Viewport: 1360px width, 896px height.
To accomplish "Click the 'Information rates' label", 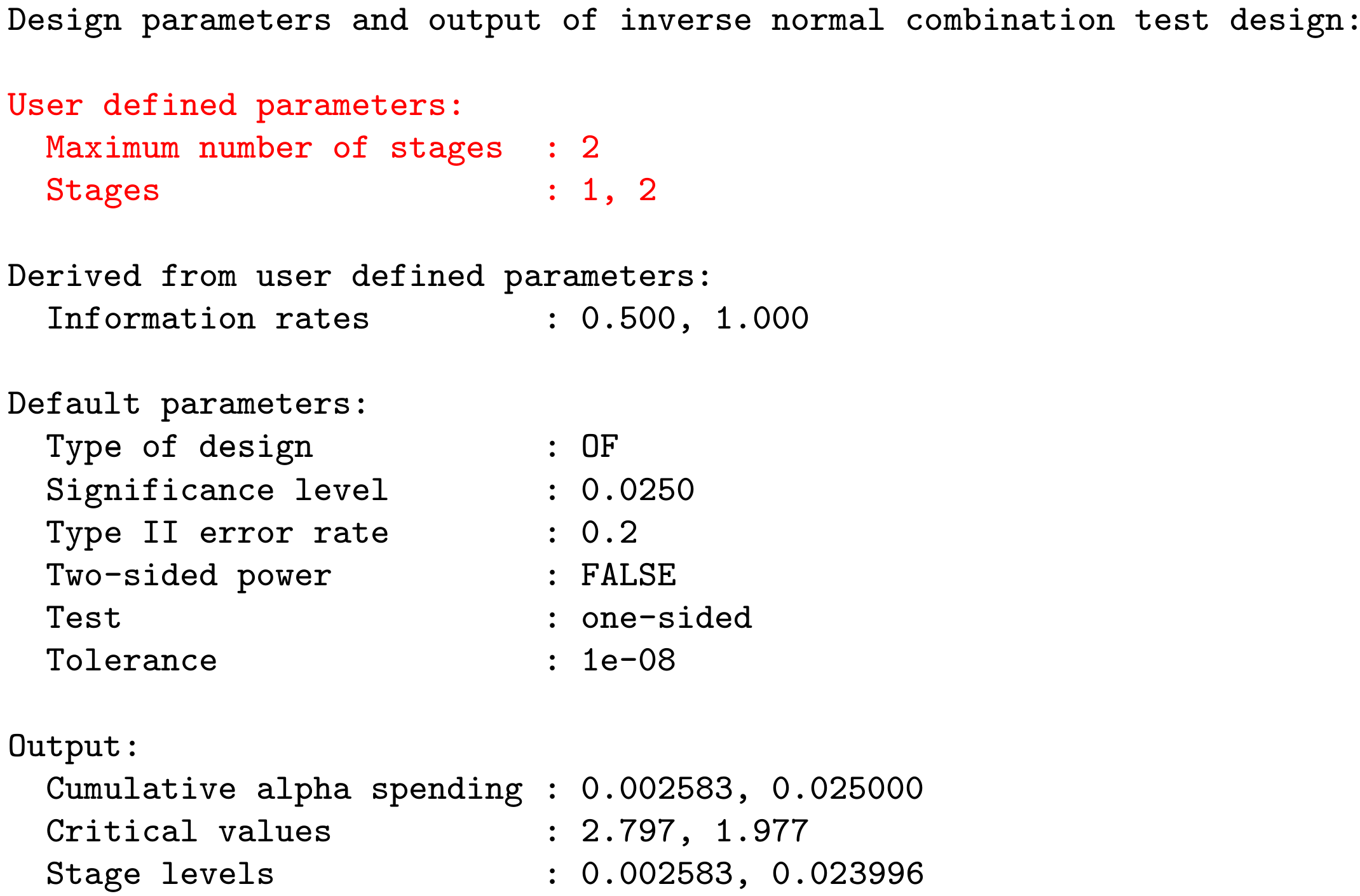I will [x=207, y=319].
